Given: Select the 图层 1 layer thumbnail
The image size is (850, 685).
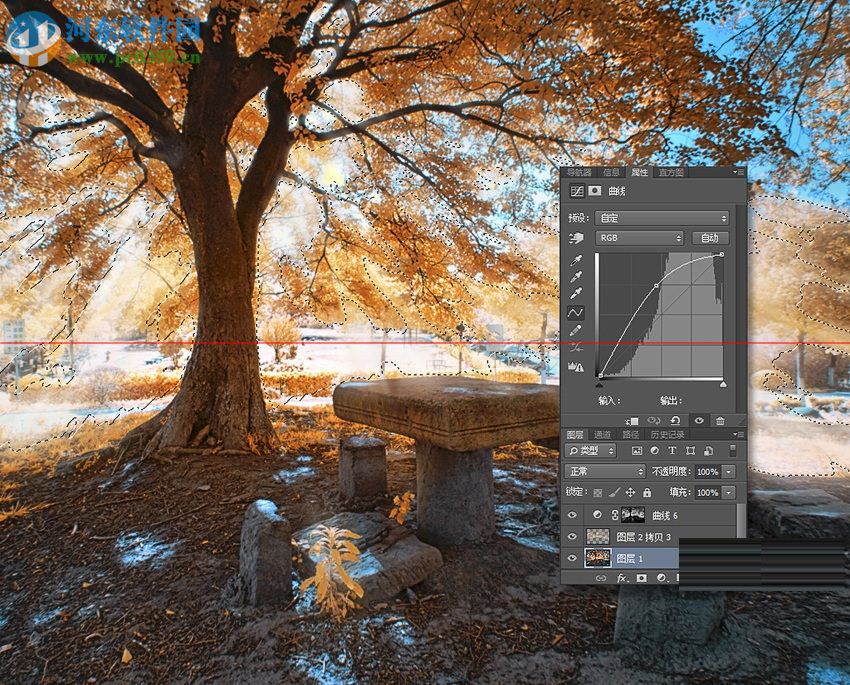Looking at the screenshot, I should pos(597,558).
